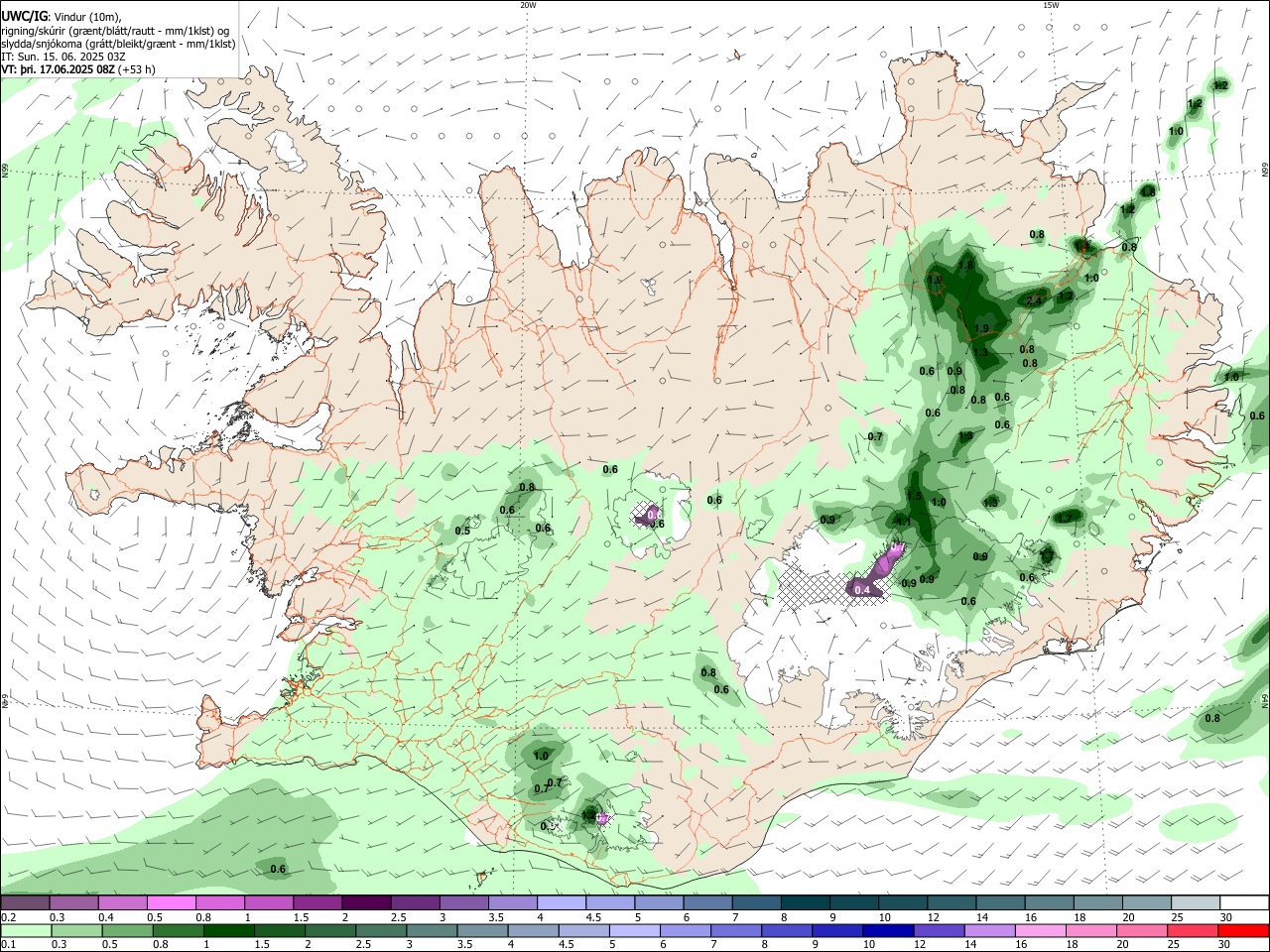Pick the bright magenta 0.5 snow swatch
The height and width of the screenshot is (952, 1270).
pos(171,903)
